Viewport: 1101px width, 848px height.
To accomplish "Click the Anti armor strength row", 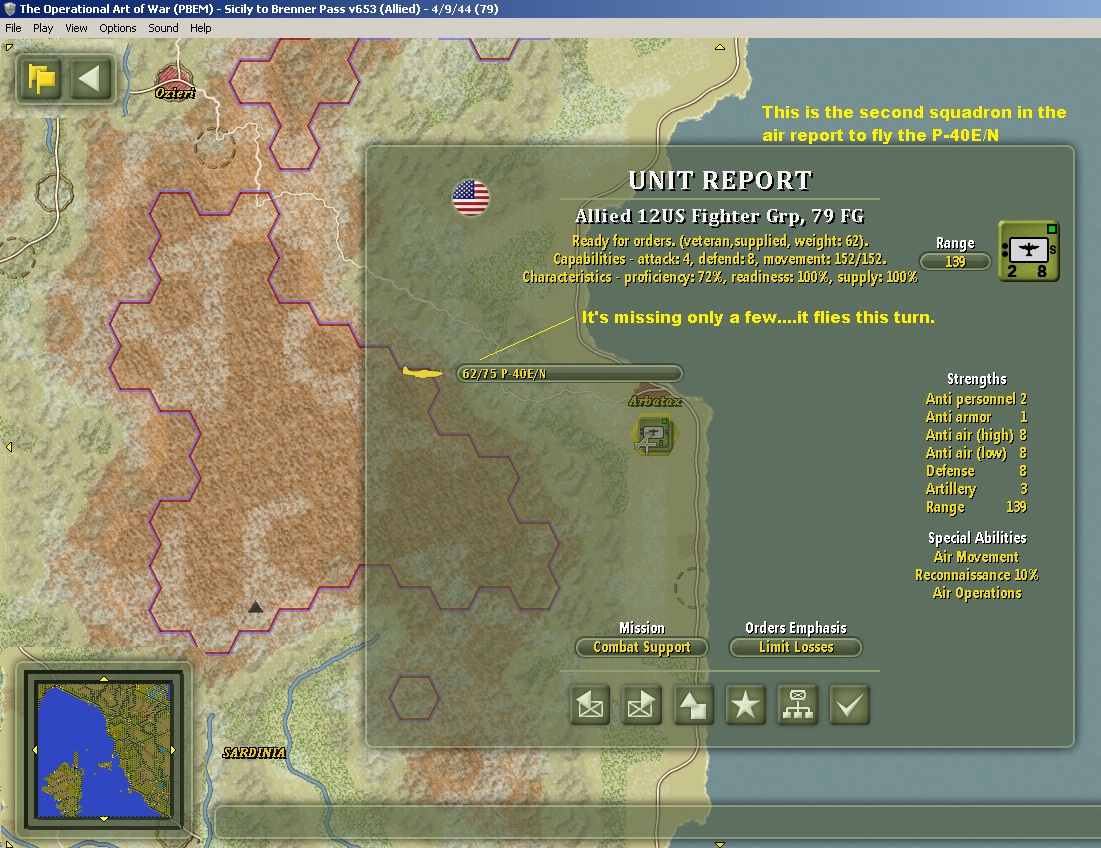I will 976,417.
